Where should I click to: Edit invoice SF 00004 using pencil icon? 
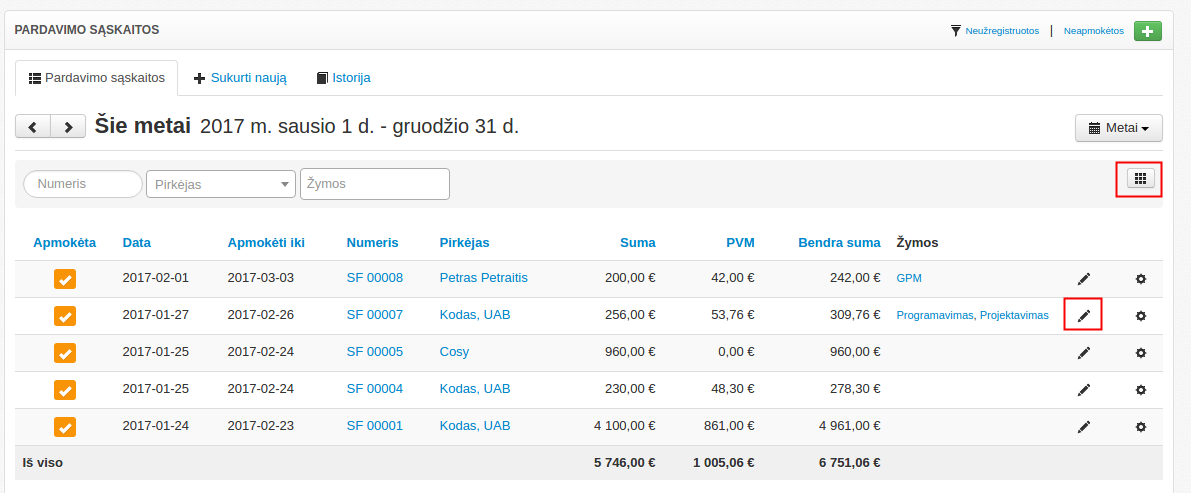click(1084, 390)
